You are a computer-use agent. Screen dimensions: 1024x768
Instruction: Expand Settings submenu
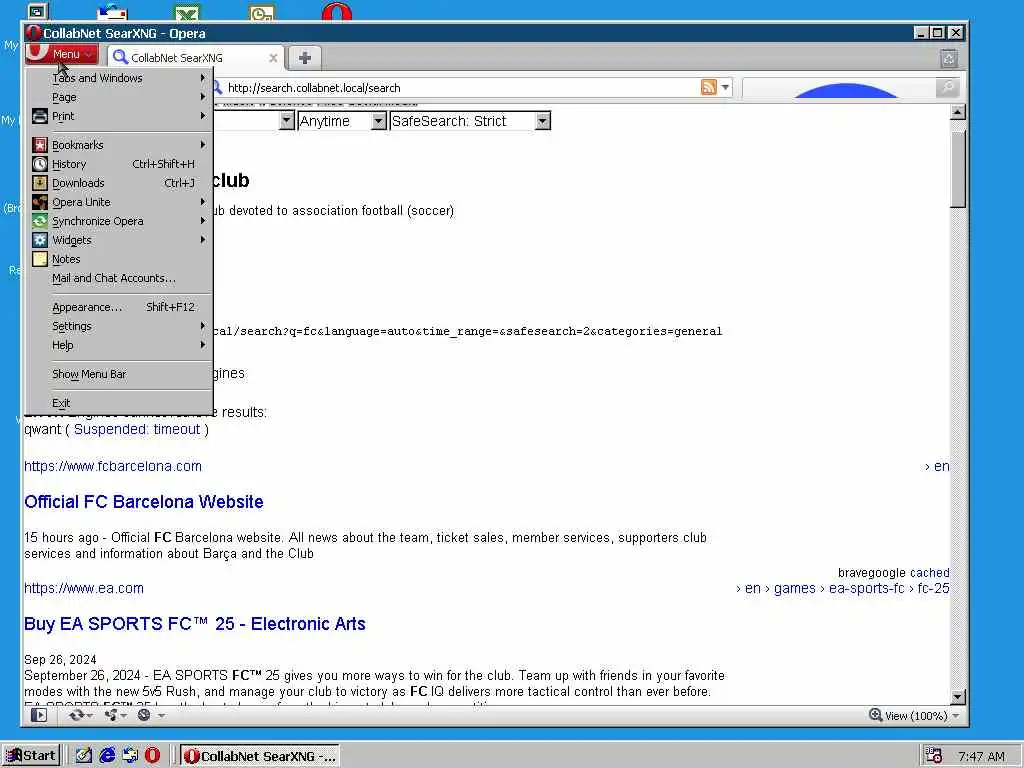tap(120, 325)
